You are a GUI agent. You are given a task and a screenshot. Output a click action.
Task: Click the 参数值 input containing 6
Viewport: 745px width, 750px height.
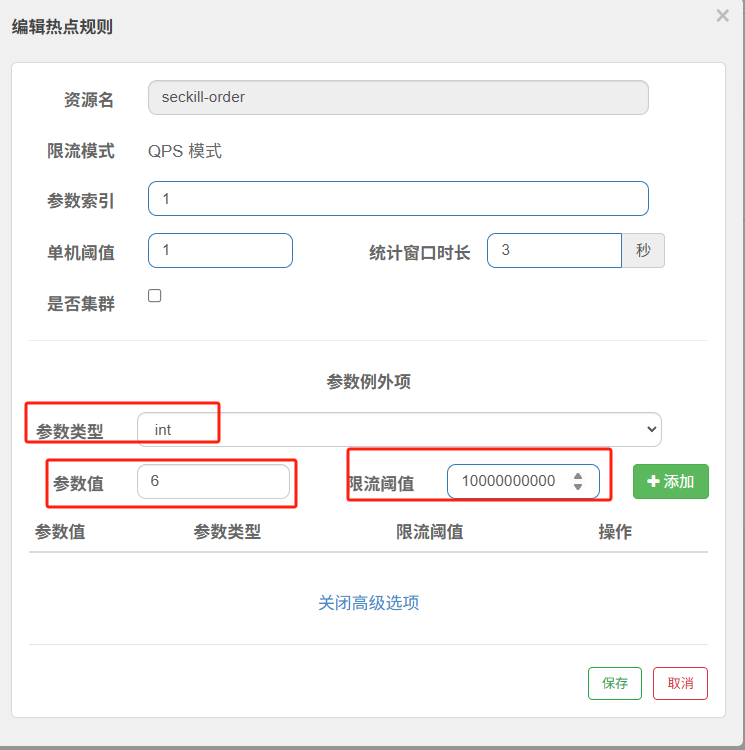(x=213, y=481)
